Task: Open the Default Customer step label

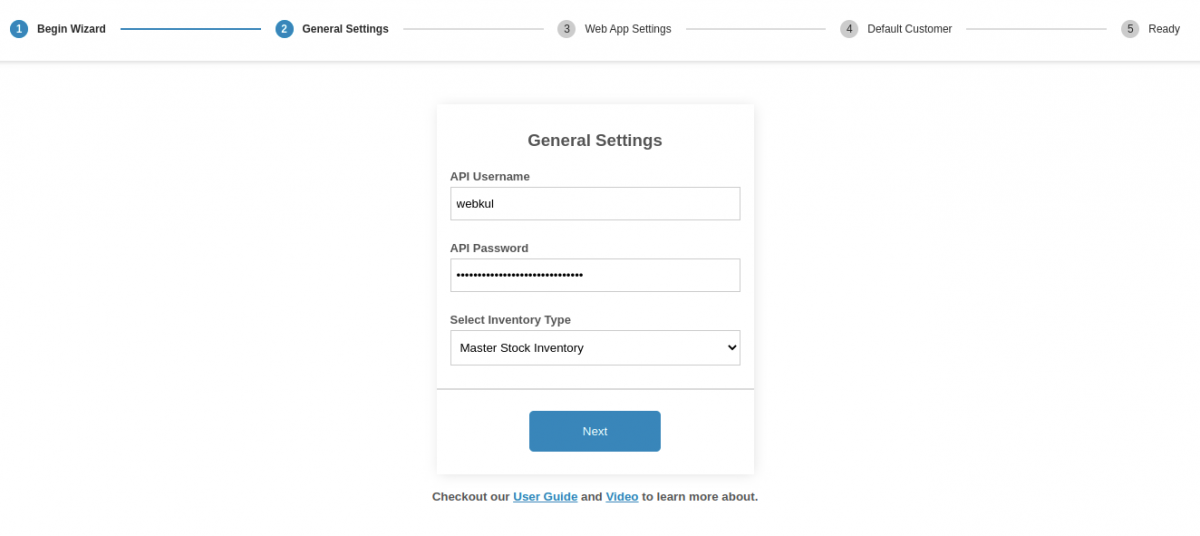Action: tap(909, 29)
